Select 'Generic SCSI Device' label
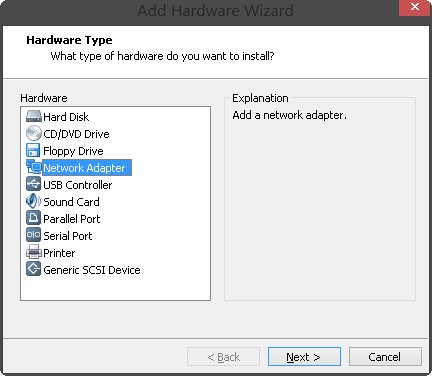The height and width of the screenshot is (376, 432). [92, 270]
